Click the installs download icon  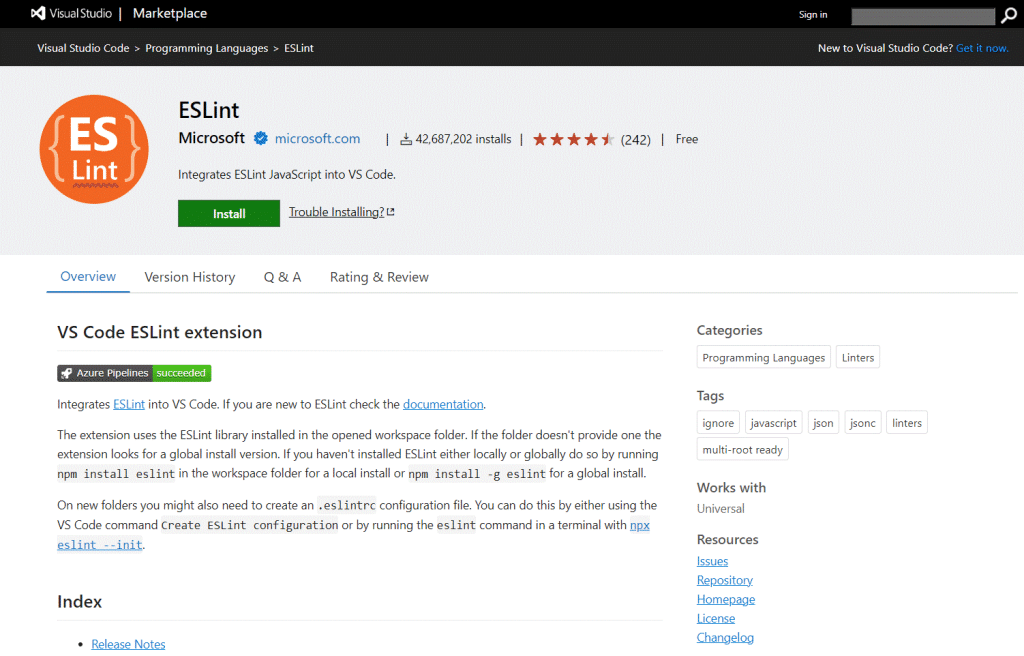(406, 139)
